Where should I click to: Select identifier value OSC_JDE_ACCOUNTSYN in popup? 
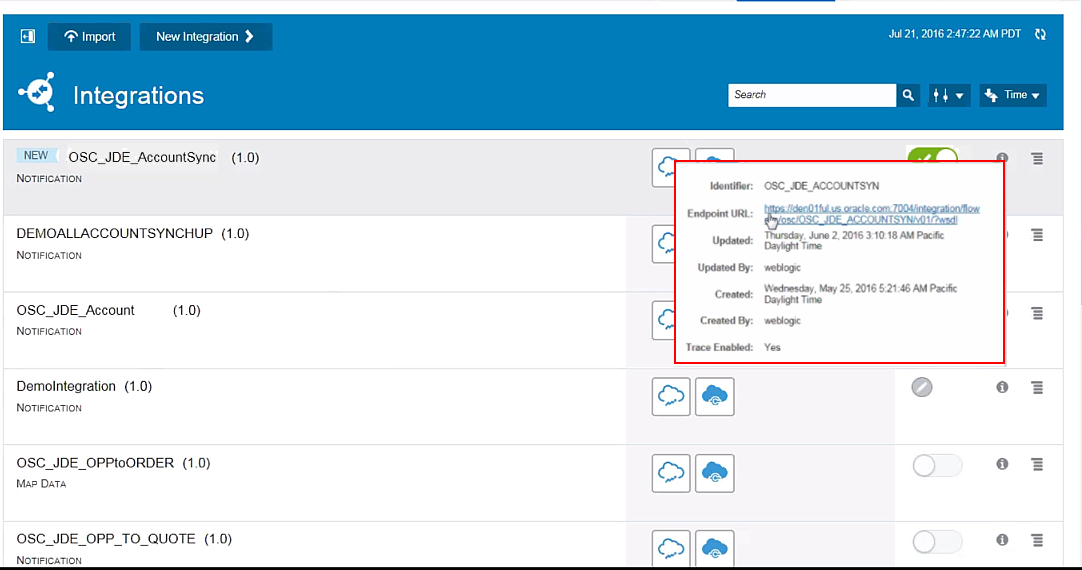point(821,186)
